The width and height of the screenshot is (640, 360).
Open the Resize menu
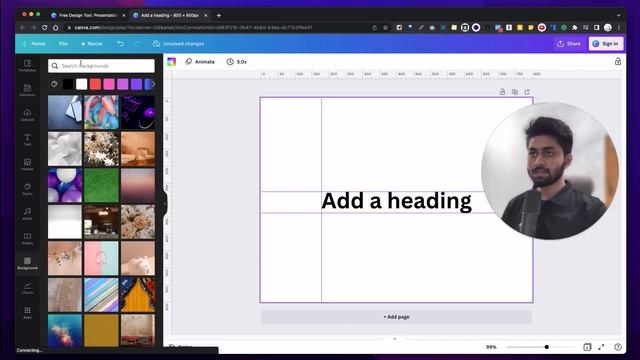(x=92, y=43)
